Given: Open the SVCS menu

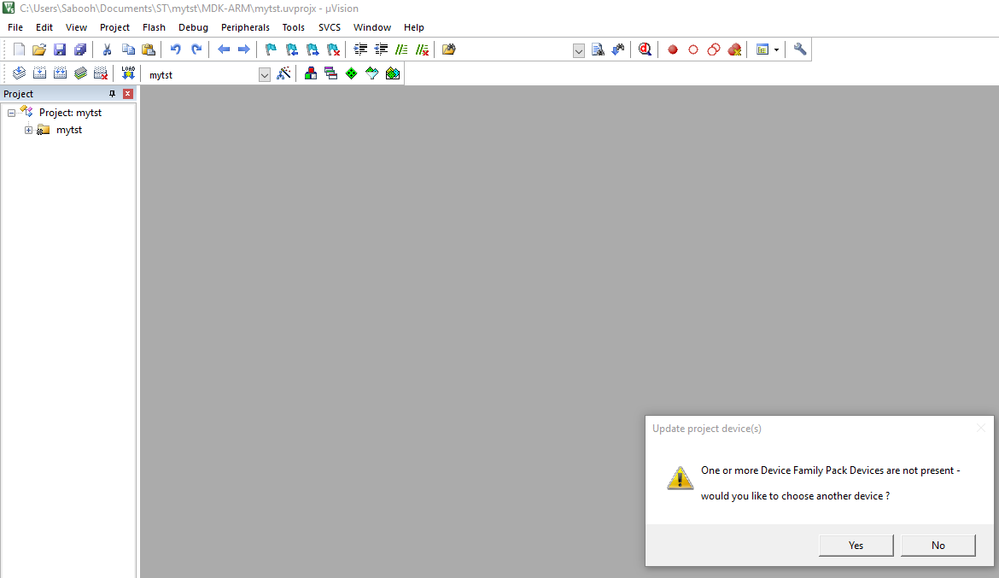Looking at the screenshot, I should click(329, 27).
